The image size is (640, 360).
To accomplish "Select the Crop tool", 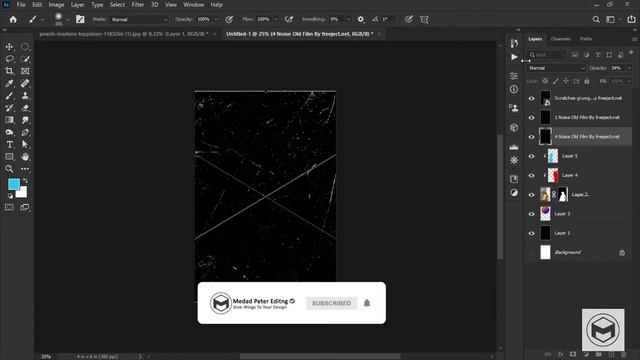I will [x=9, y=71].
